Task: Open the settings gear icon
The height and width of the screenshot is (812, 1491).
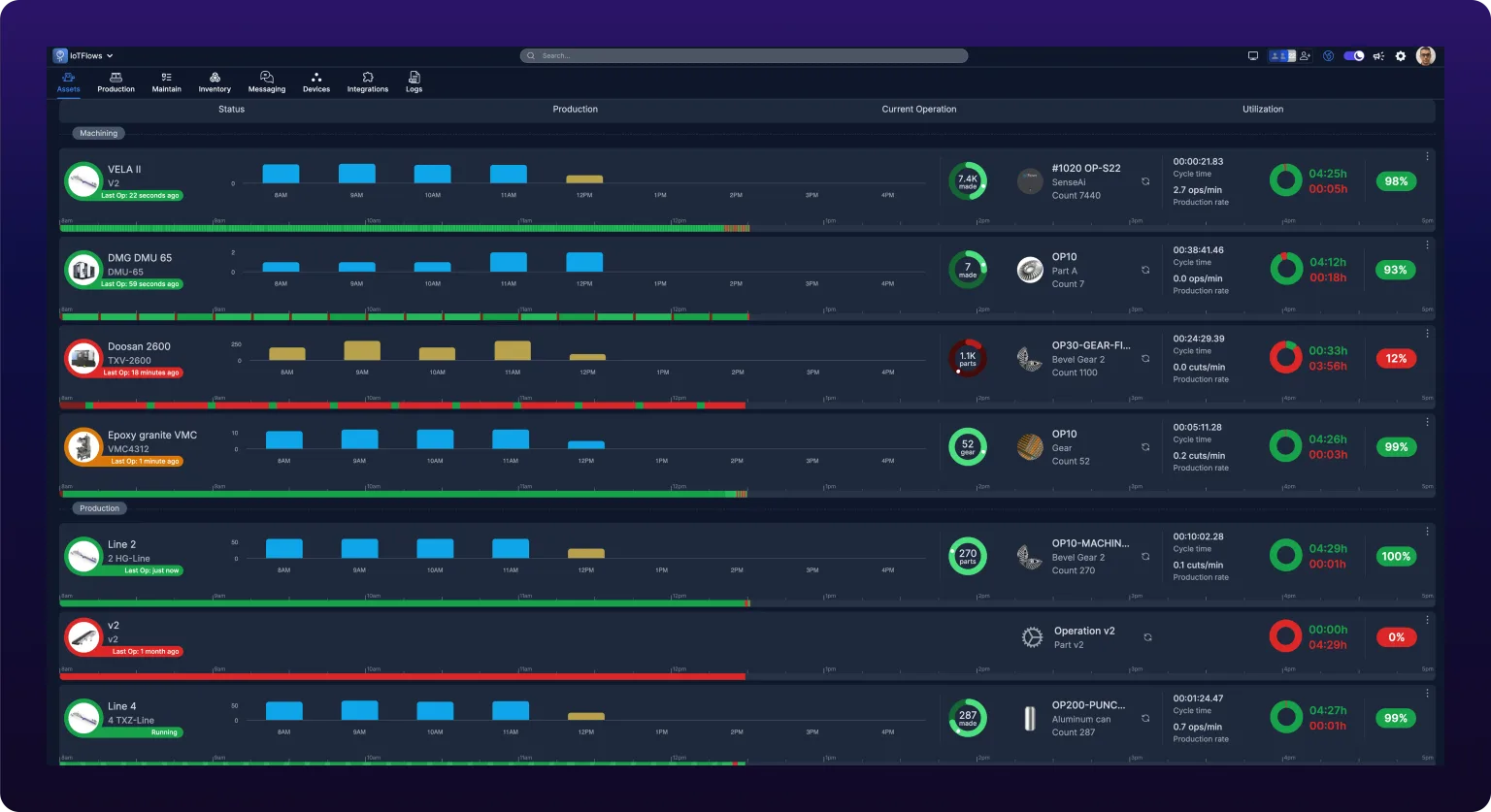Action: click(1401, 56)
